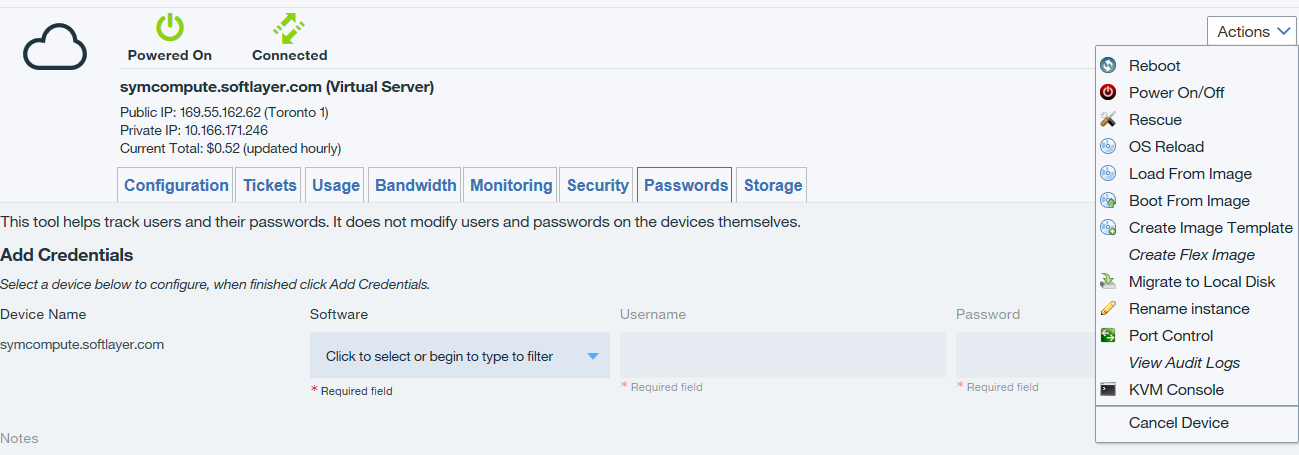Click the Reboot icon in Actions menu
This screenshot has width=1299, height=455.
click(x=1108, y=65)
